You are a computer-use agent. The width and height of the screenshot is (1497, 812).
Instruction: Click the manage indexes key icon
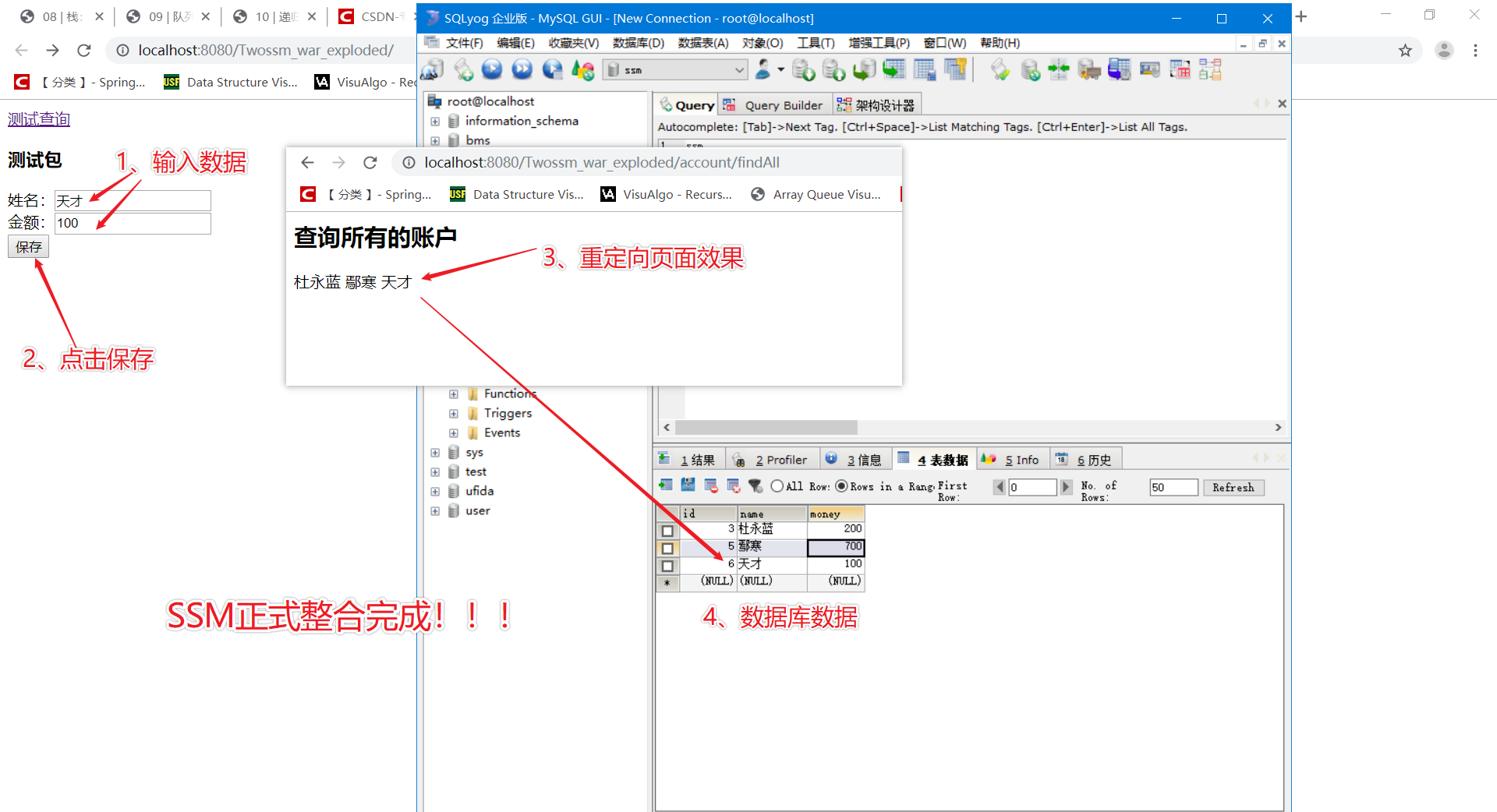(x=955, y=70)
